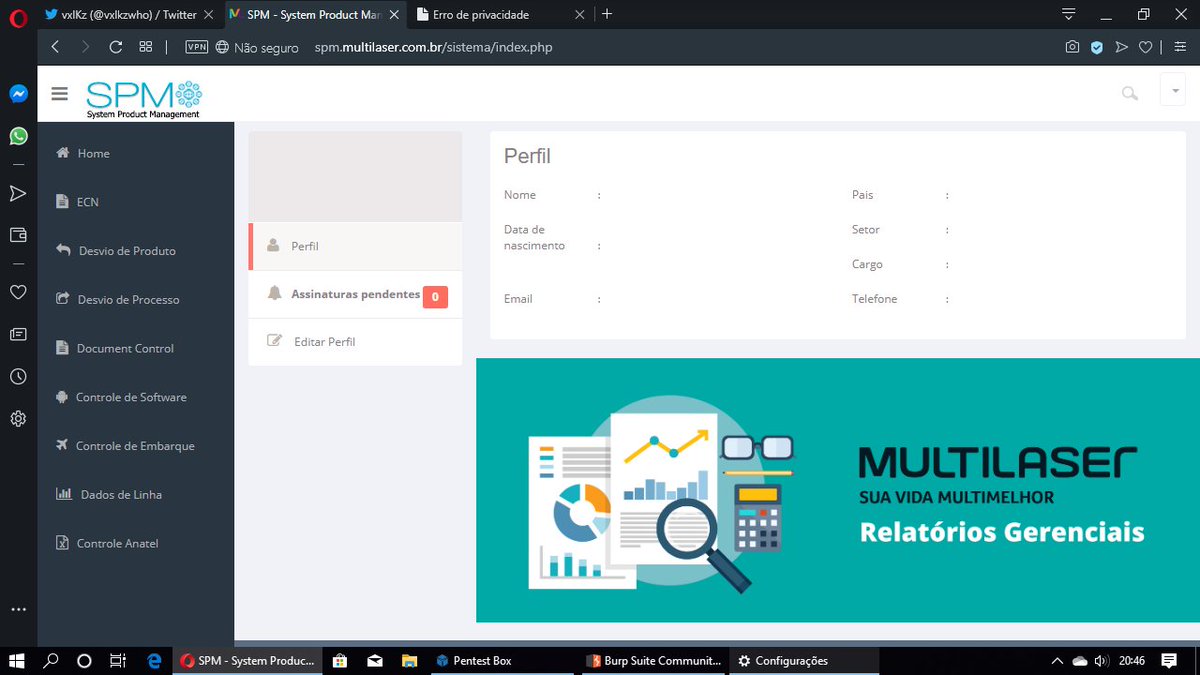Open Desvio de Produto menu item
The image size is (1200, 675).
136,251
